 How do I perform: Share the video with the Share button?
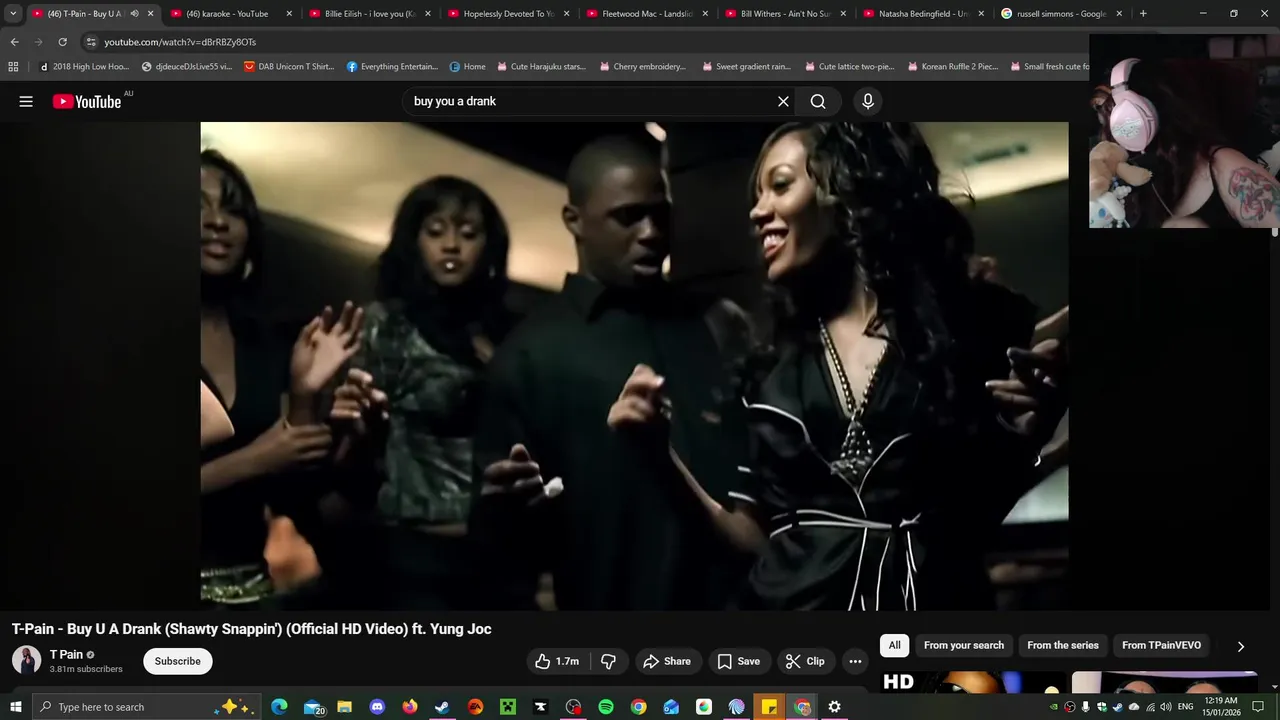pyautogui.click(x=667, y=661)
